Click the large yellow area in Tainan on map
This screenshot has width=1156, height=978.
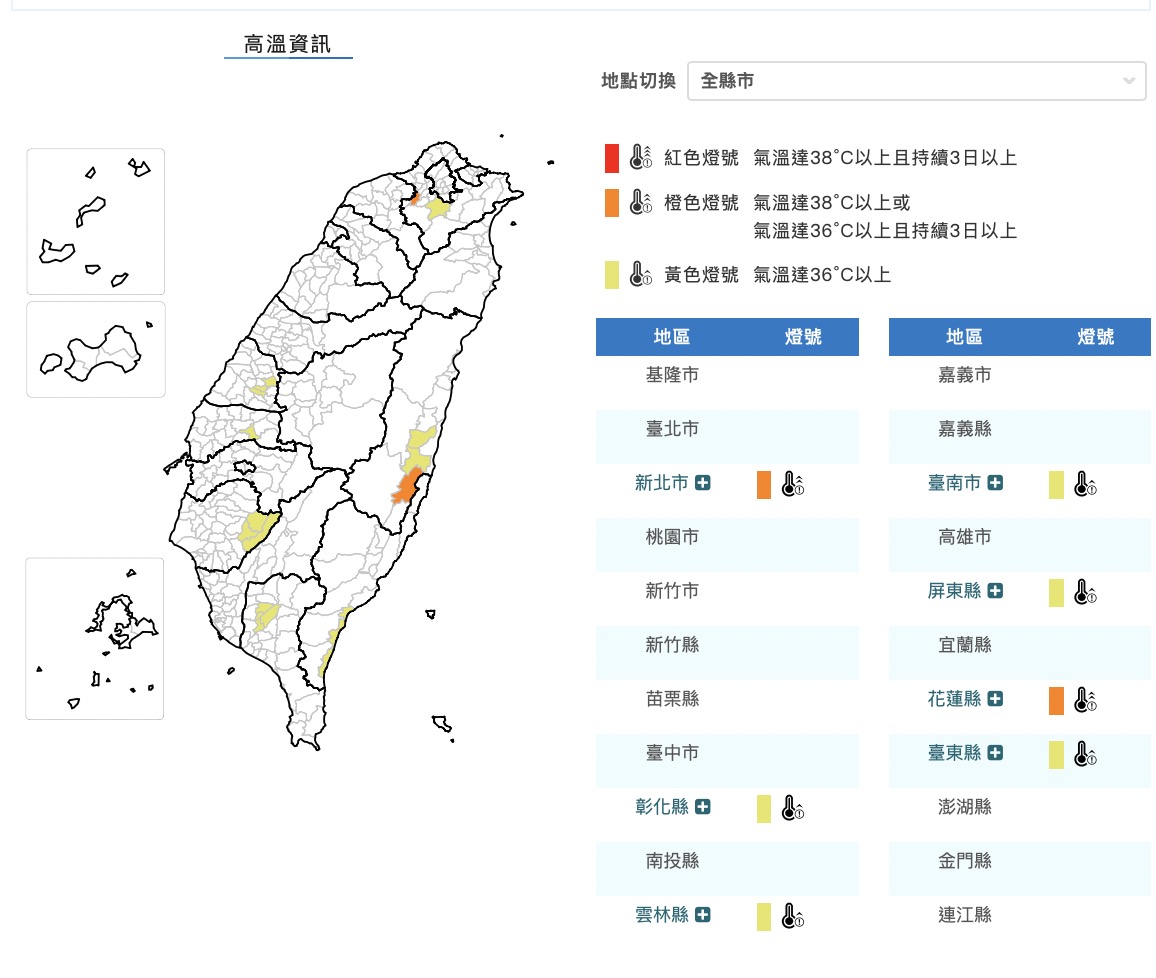point(257,529)
